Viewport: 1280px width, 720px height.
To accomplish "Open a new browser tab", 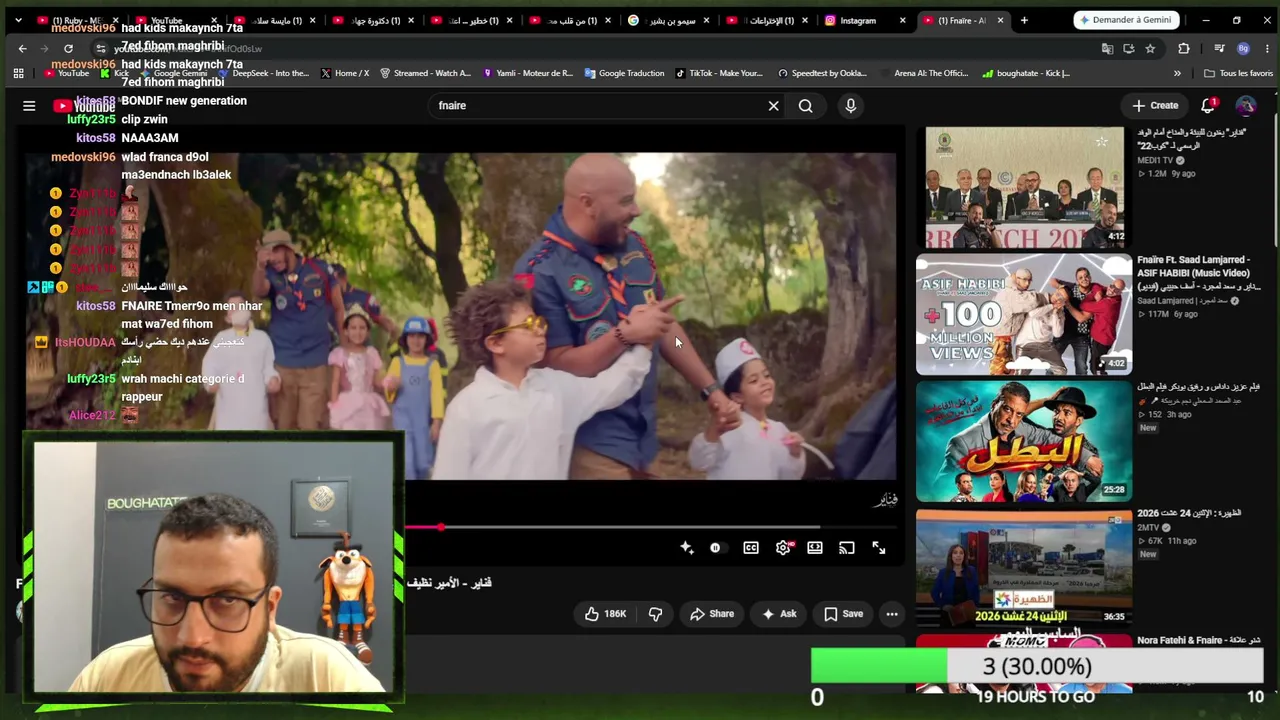I will click(x=1025, y=20).
